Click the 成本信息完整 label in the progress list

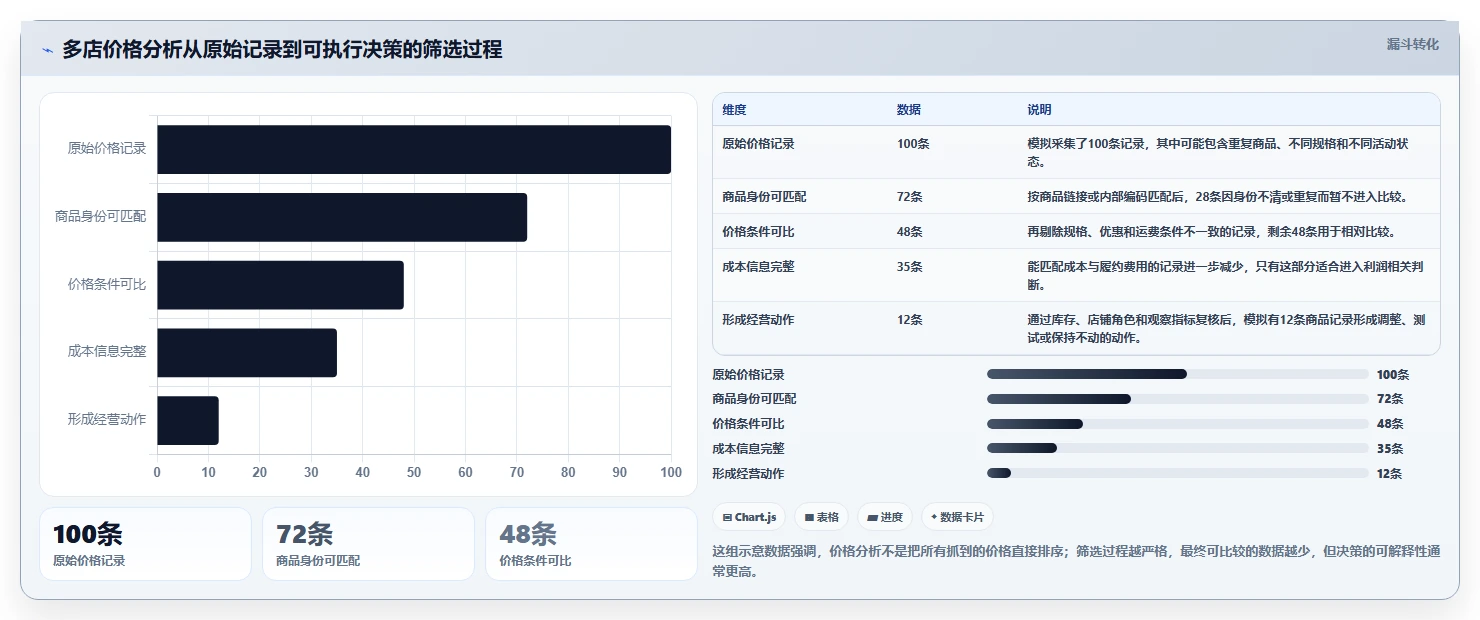748,449
